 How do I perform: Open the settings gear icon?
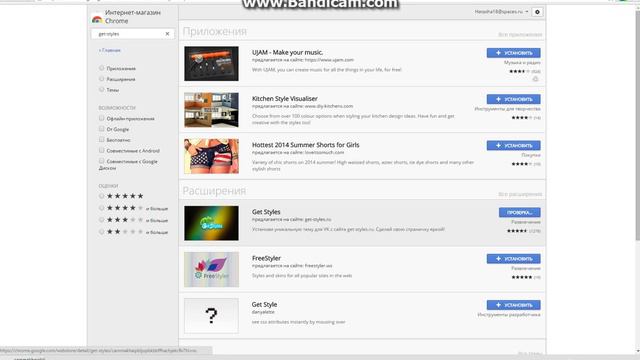click(537, 12)
